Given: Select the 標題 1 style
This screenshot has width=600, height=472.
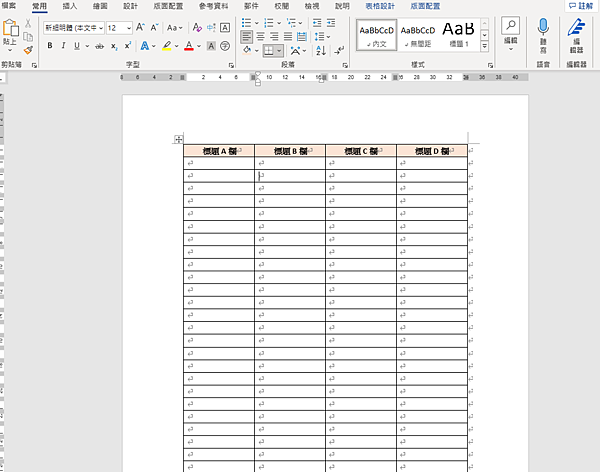Looking at the screenshot, I should (x=459, y=35).
